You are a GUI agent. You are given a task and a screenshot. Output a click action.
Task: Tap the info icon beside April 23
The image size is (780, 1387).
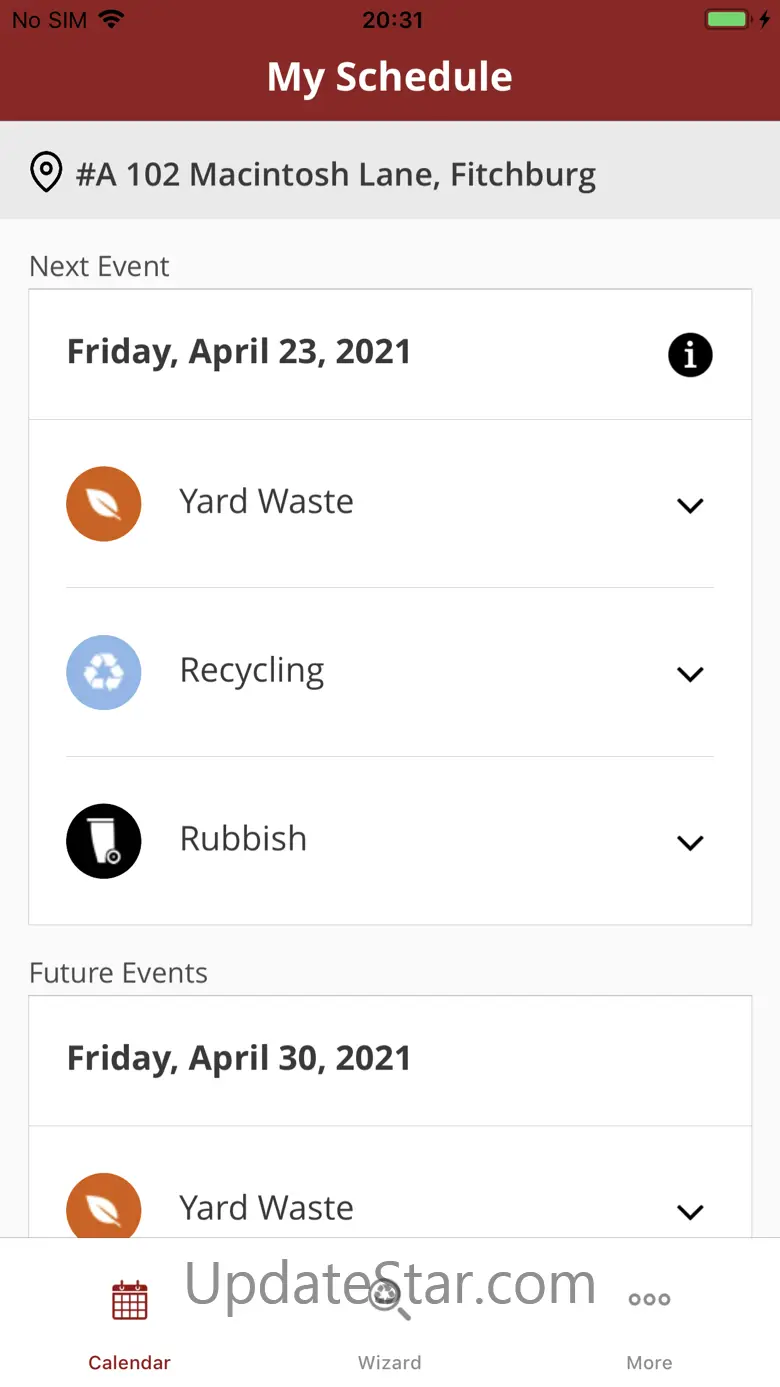(690, 355)
